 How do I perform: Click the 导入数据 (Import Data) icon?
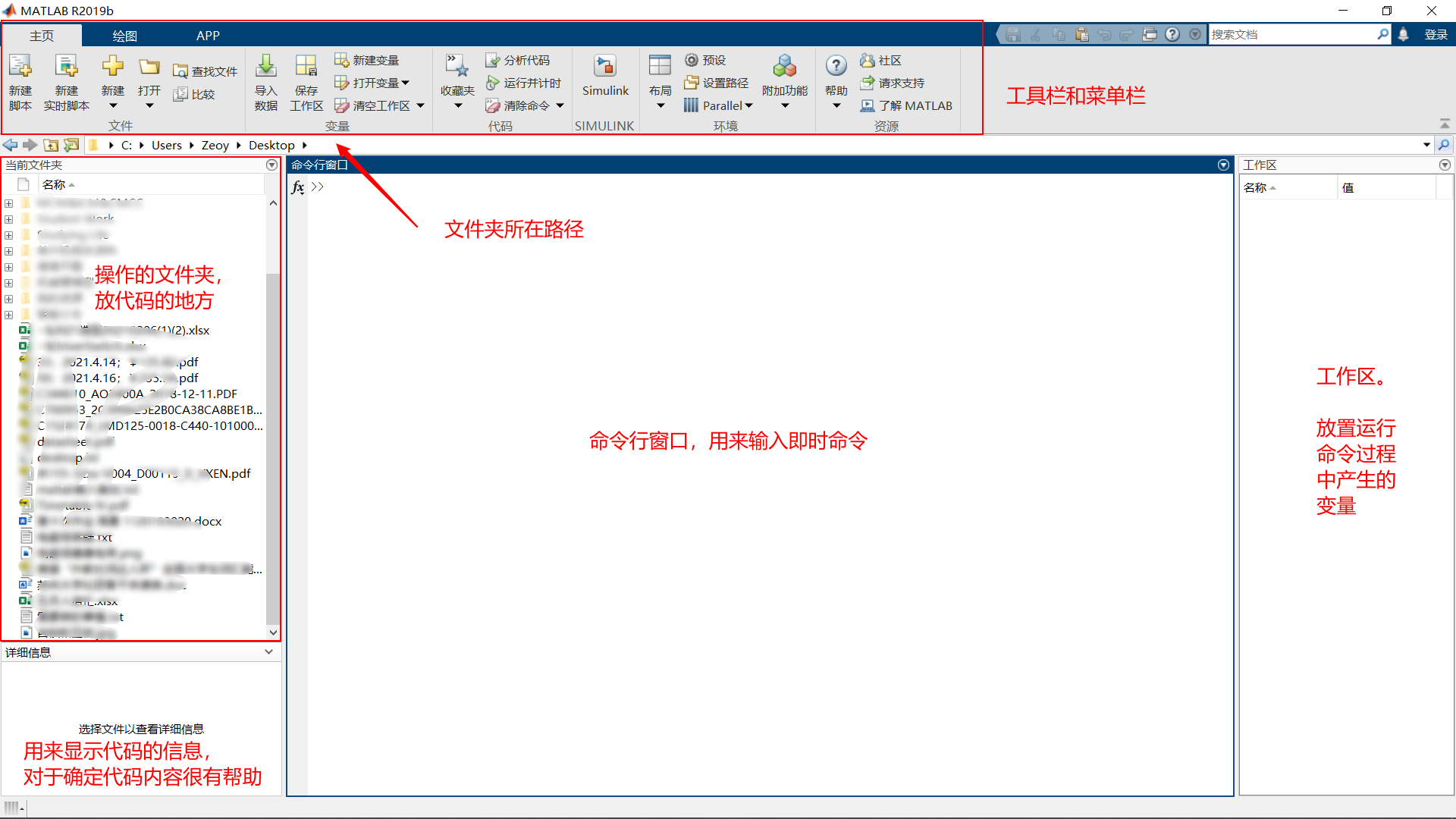[266, 67]
